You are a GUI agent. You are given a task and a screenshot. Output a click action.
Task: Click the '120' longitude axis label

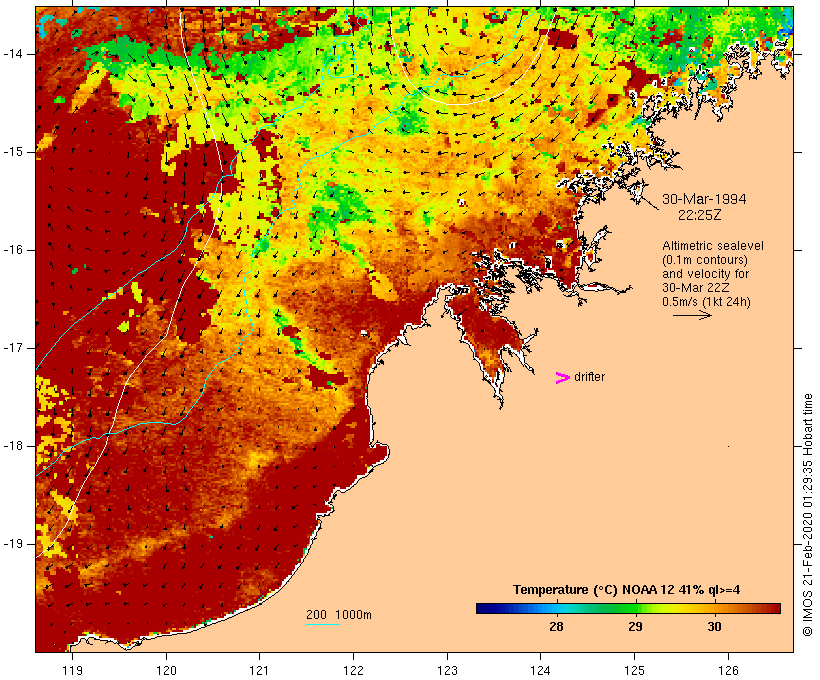[166, 670]
